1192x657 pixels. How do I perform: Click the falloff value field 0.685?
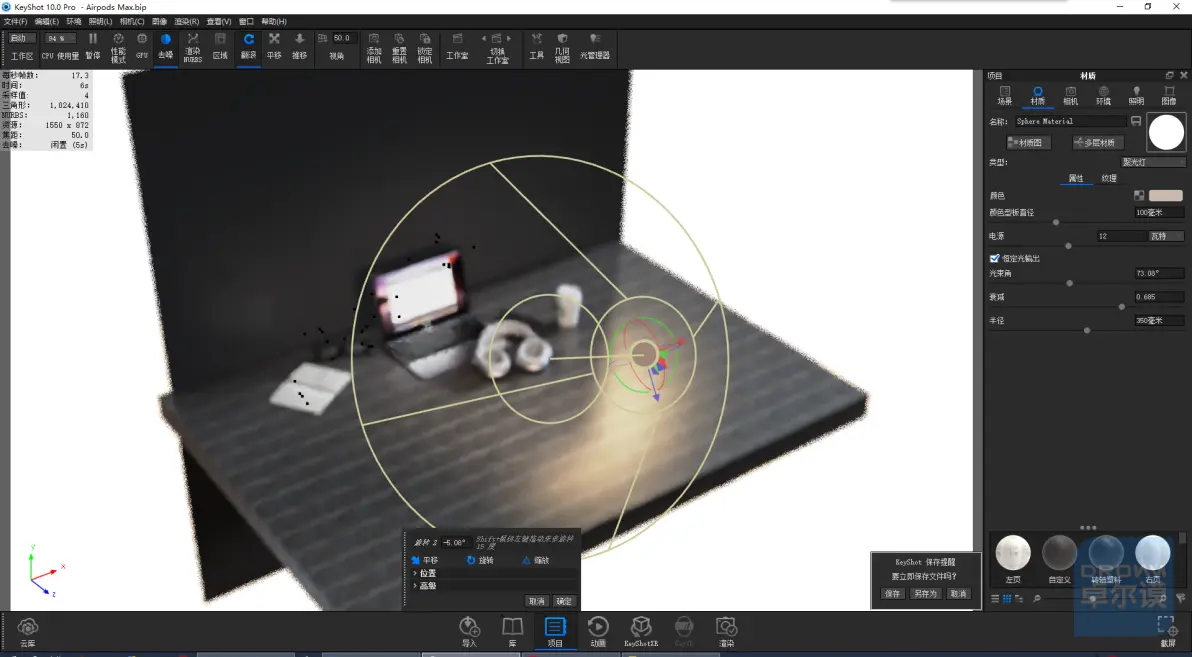[1159, 297]
